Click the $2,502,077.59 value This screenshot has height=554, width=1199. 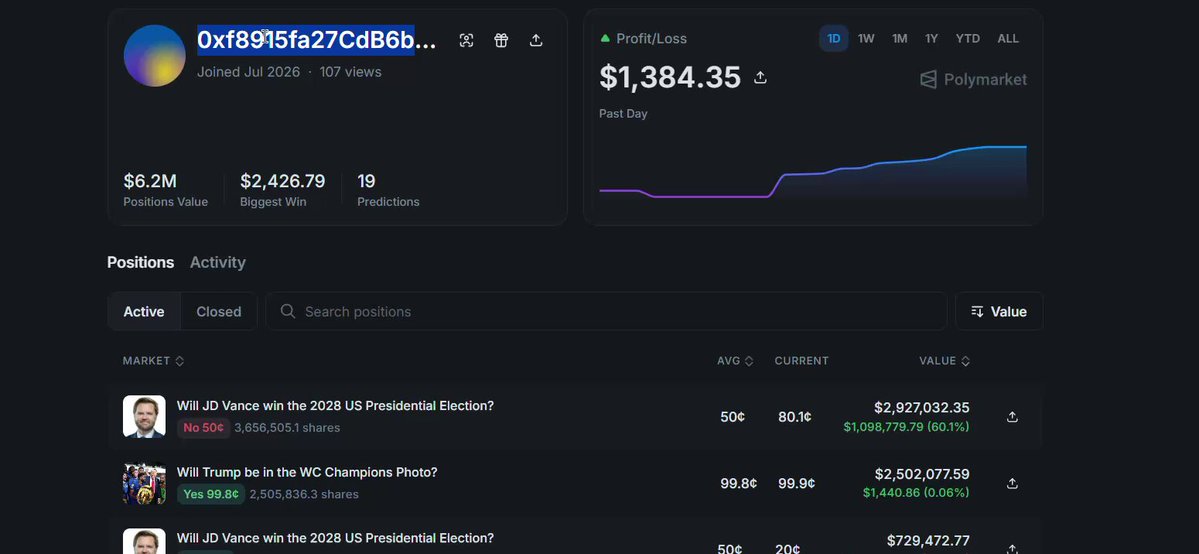point(922,474)
